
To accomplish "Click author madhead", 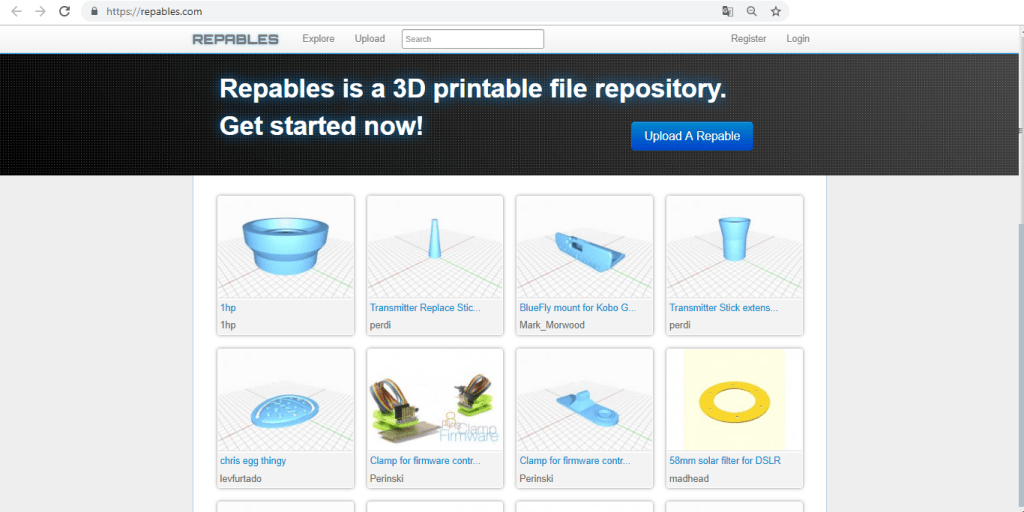I will pyautogui.click(x=689, y=478).
